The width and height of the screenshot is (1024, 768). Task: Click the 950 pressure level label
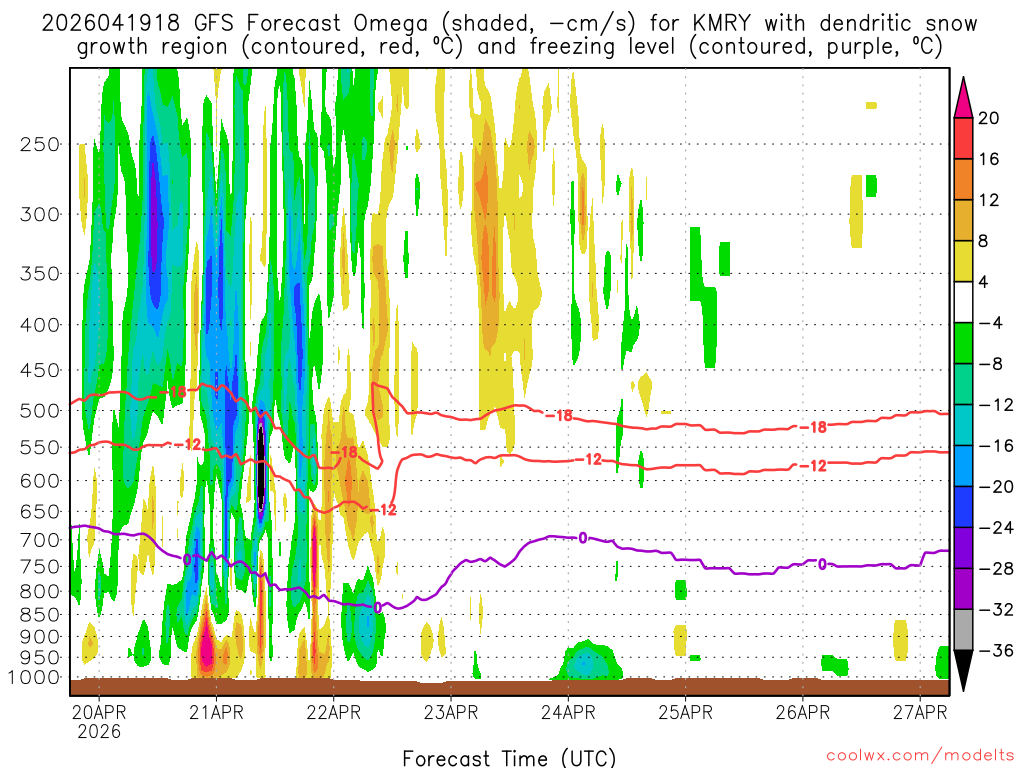point(40,658)
